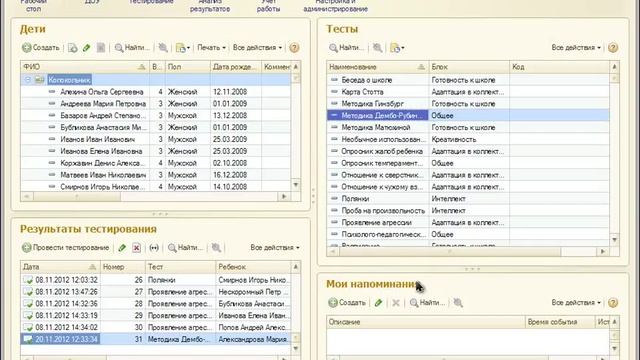Click the Дата рождения column header
Viewport: 640px width, 360px height.
[x=236, y=67]
